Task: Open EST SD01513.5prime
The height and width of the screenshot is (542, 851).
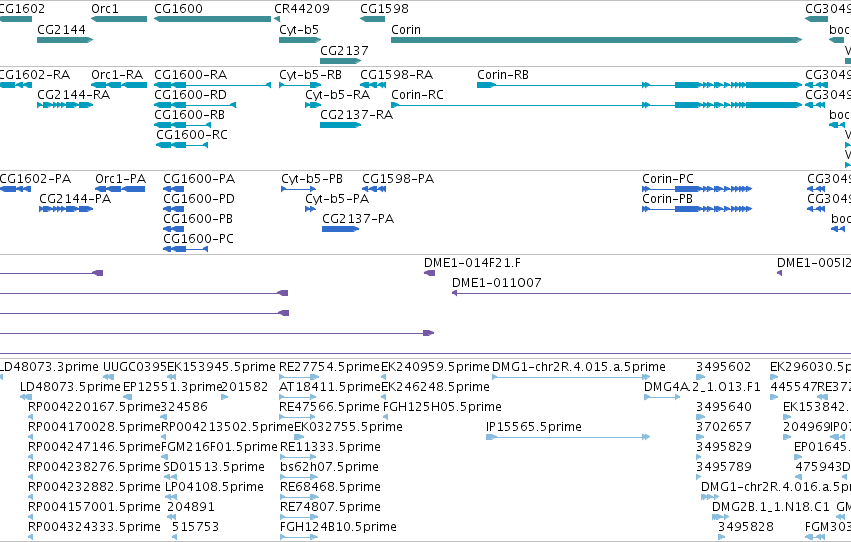Action: (214, 468)
